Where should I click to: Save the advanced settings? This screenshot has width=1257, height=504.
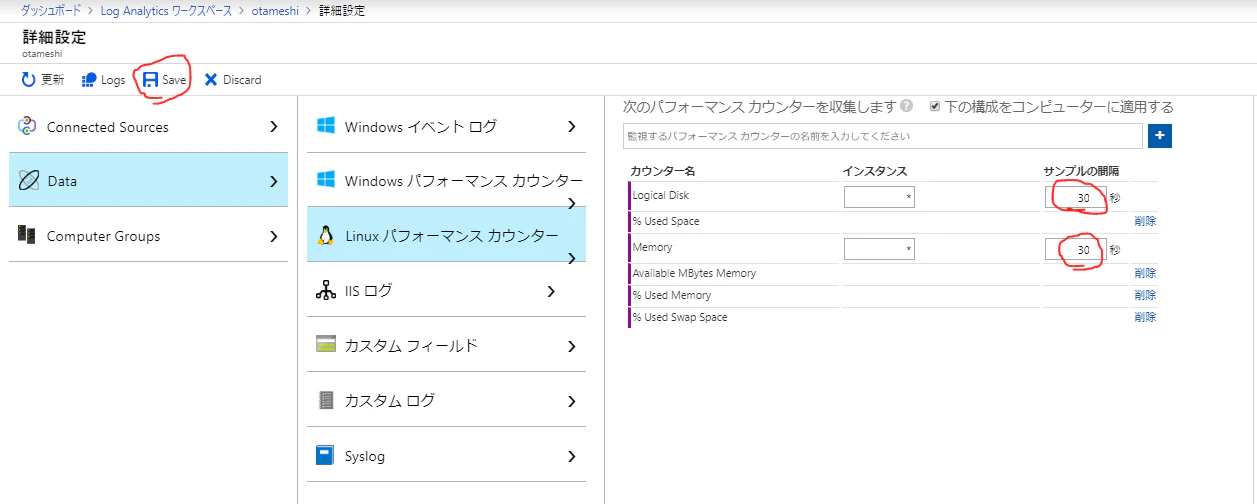(x=164, y=79)
